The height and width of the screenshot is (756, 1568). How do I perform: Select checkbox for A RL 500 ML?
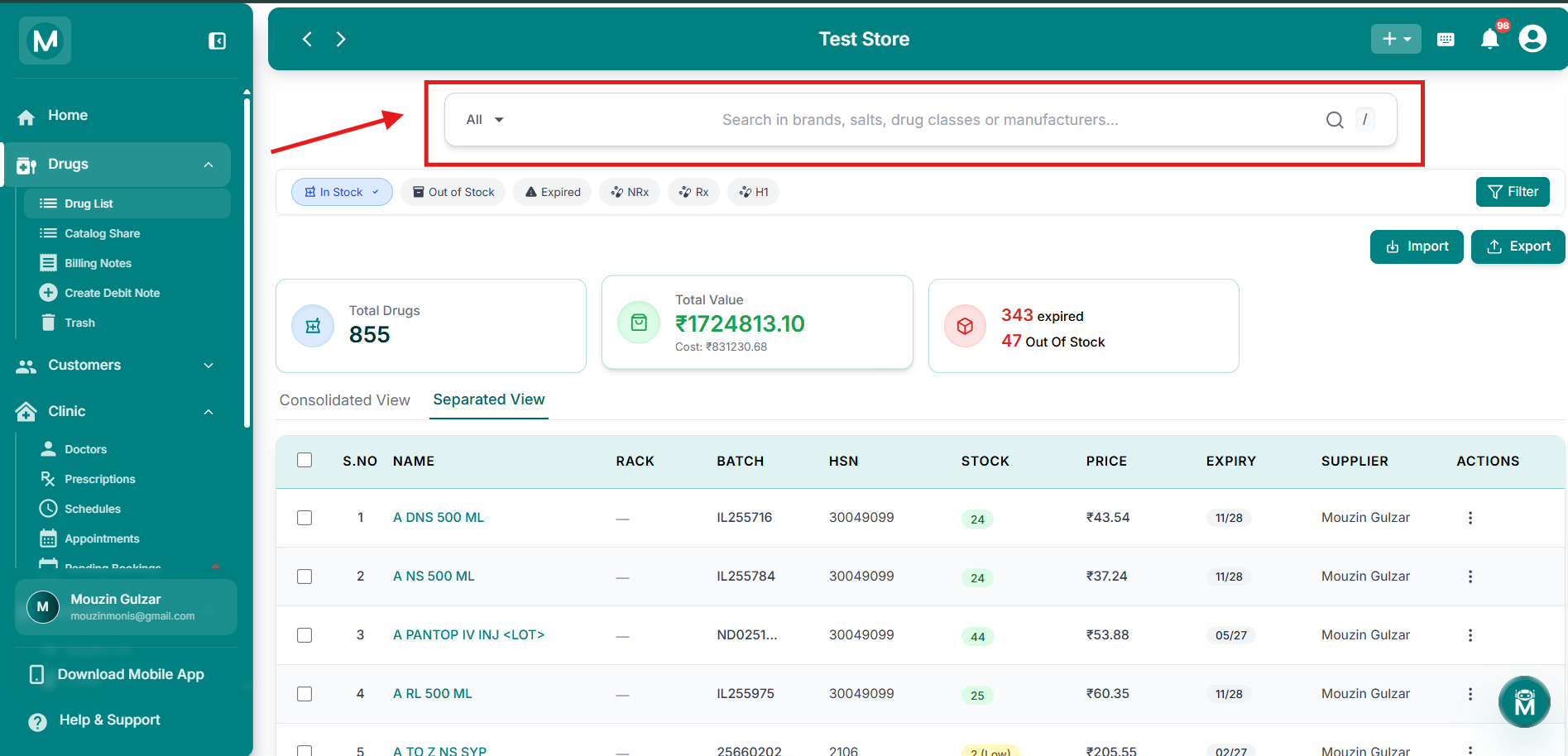304,694
